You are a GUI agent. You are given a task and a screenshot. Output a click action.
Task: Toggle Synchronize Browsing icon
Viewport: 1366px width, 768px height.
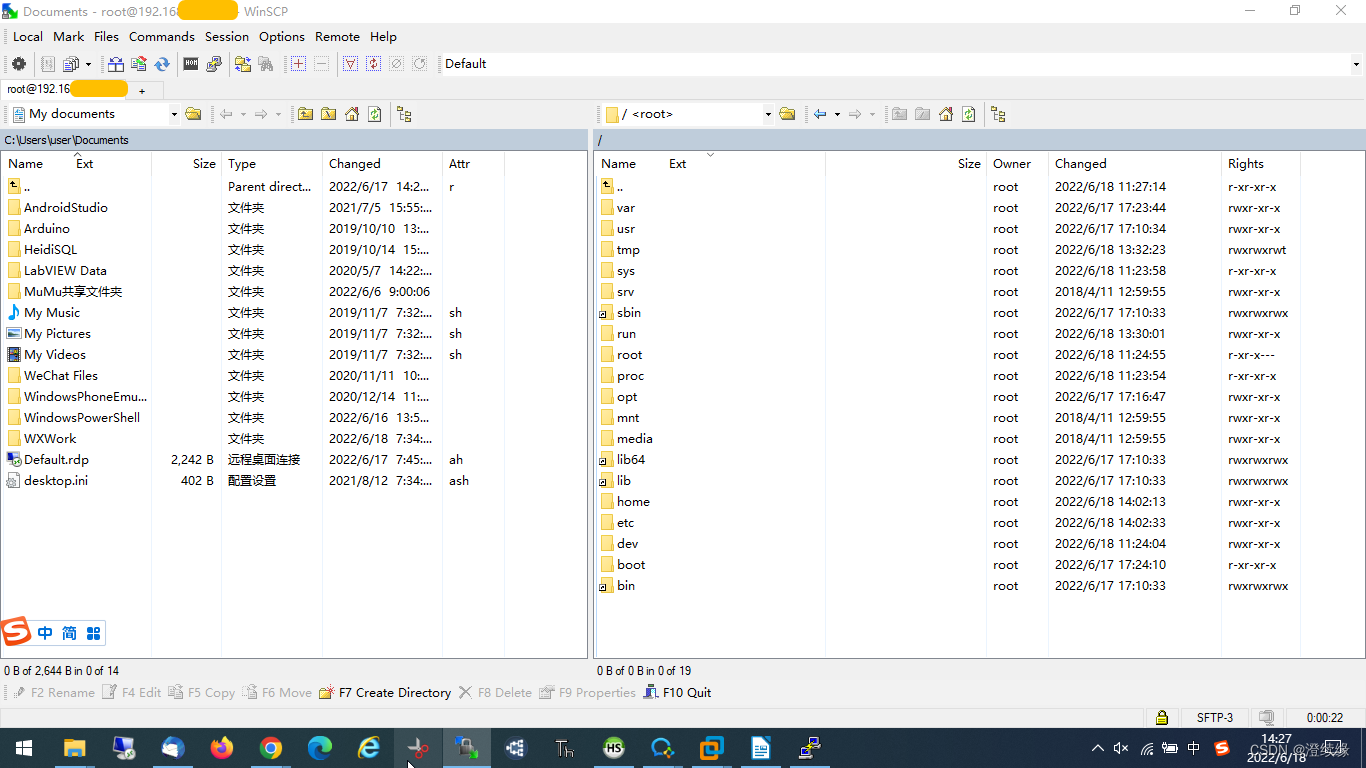tap(243, 64)
